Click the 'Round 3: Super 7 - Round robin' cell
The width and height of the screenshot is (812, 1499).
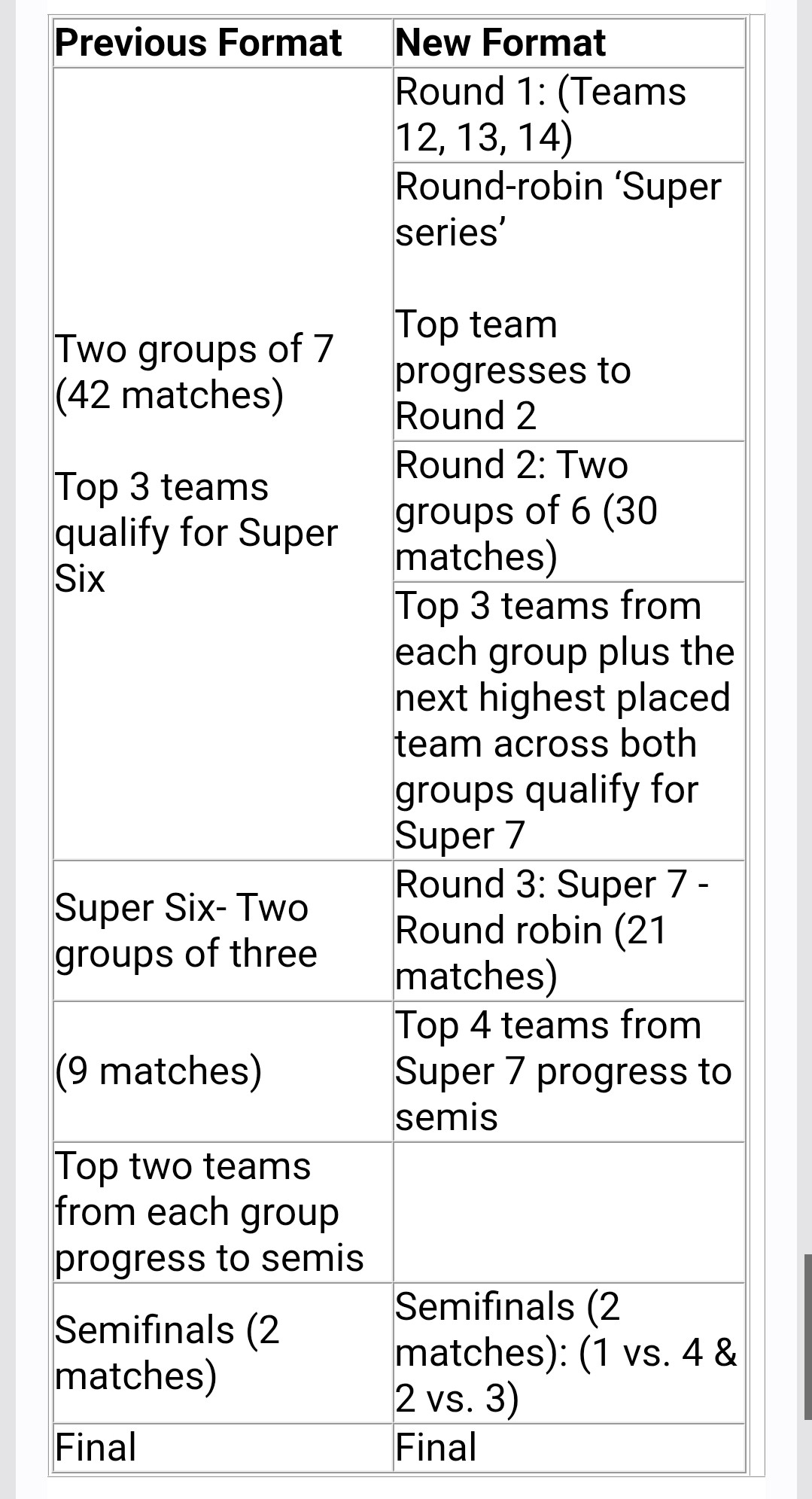[x=569, y=931]
